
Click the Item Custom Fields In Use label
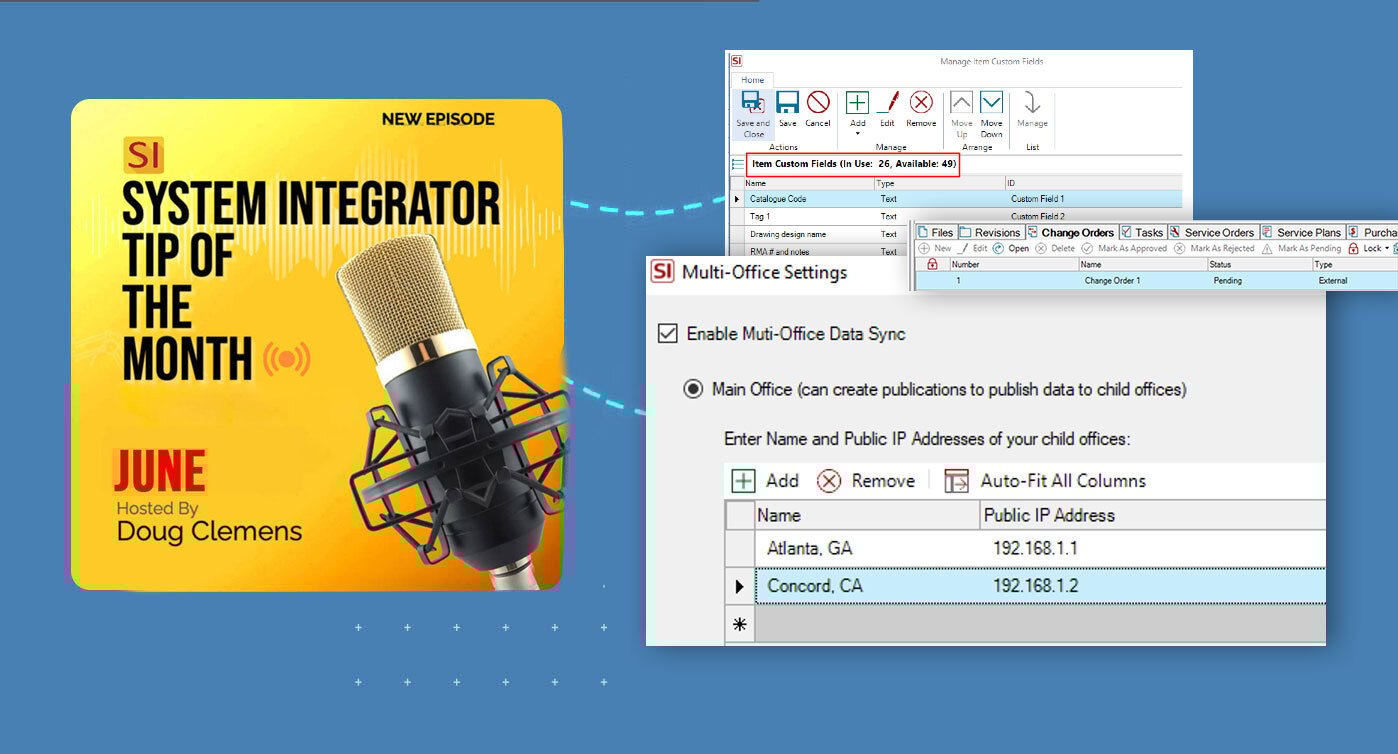coord(854,163)
